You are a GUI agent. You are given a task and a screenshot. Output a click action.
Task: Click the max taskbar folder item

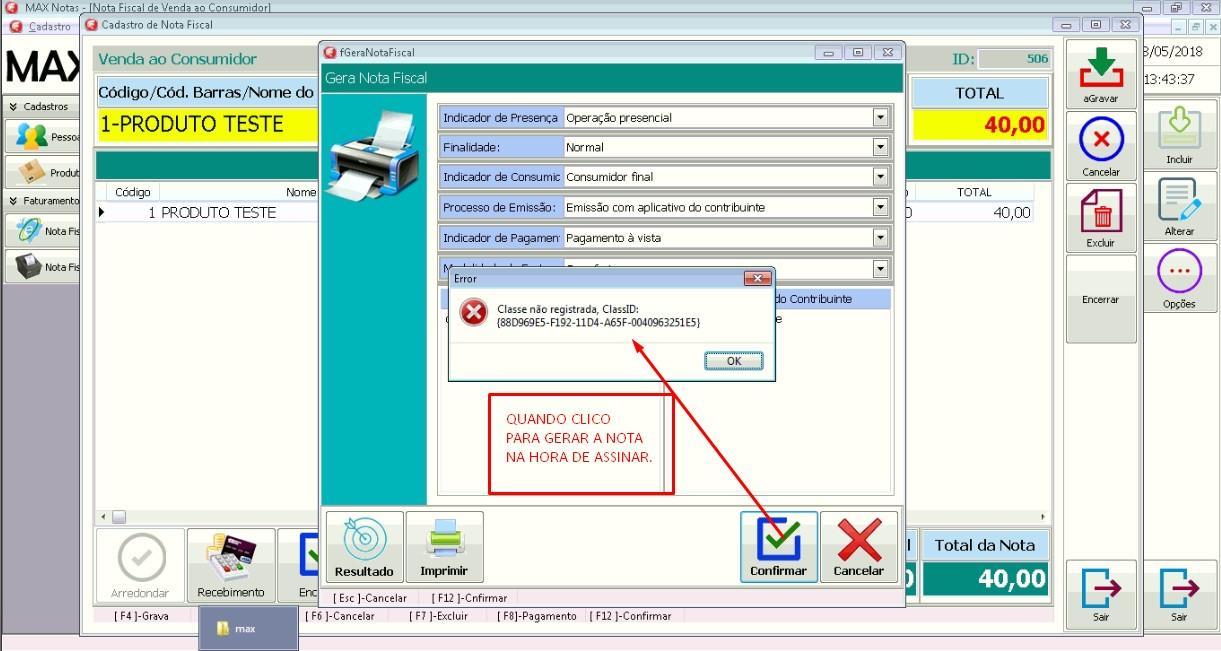tap(248, 629)
